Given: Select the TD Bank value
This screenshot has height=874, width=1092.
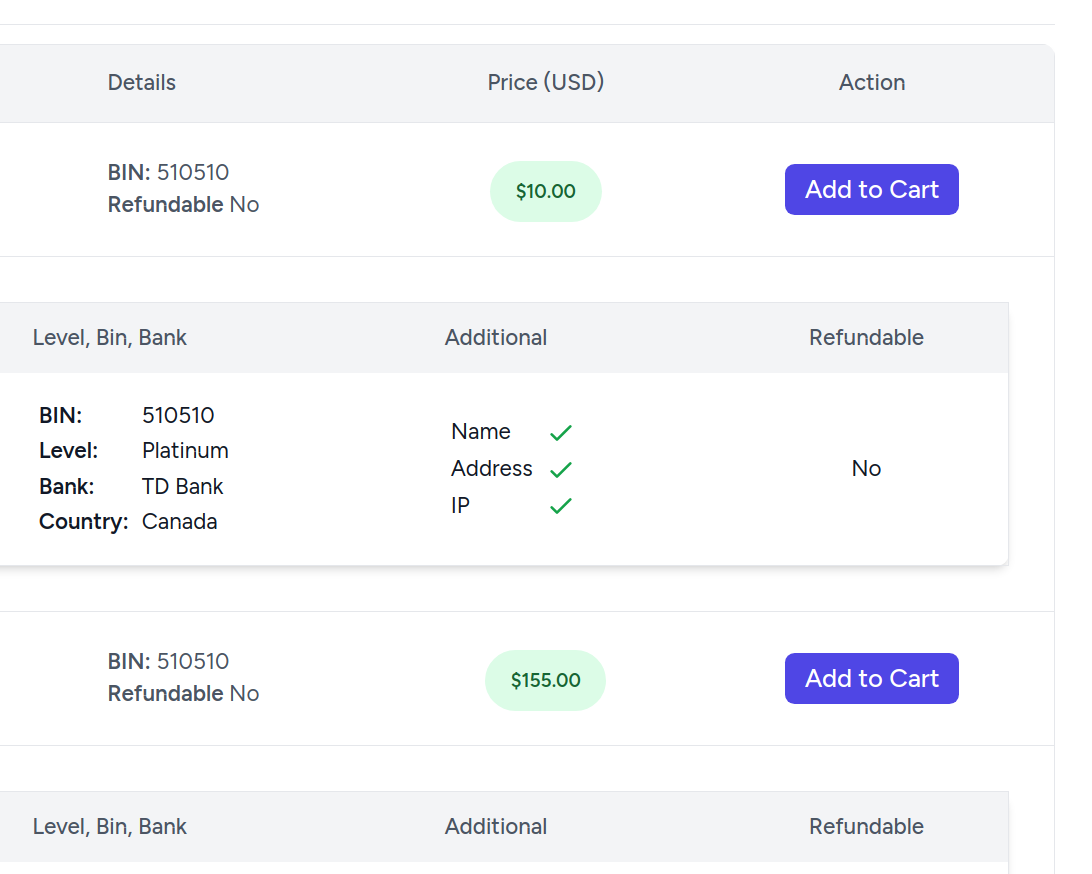Looking at the screenshot, I should (x=183, y=487).
